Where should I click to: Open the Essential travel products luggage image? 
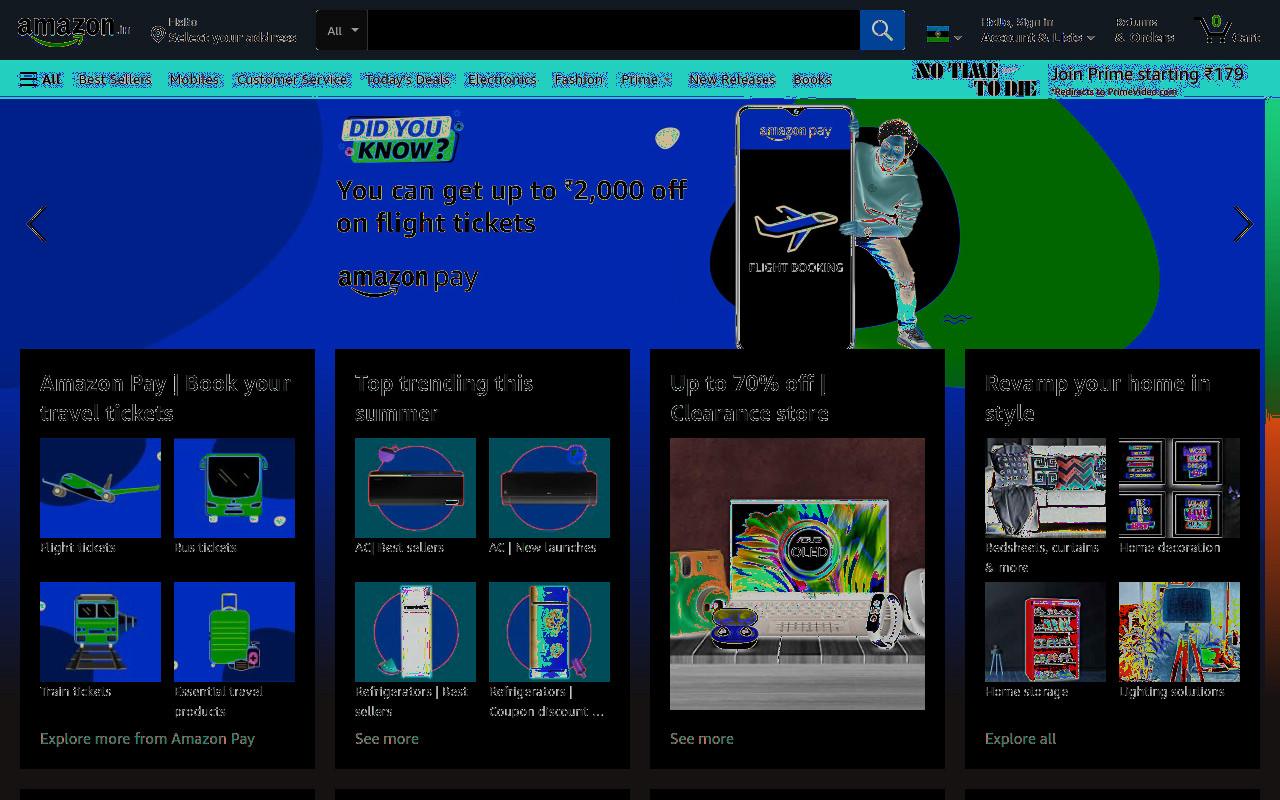click(x=234, y=632)
